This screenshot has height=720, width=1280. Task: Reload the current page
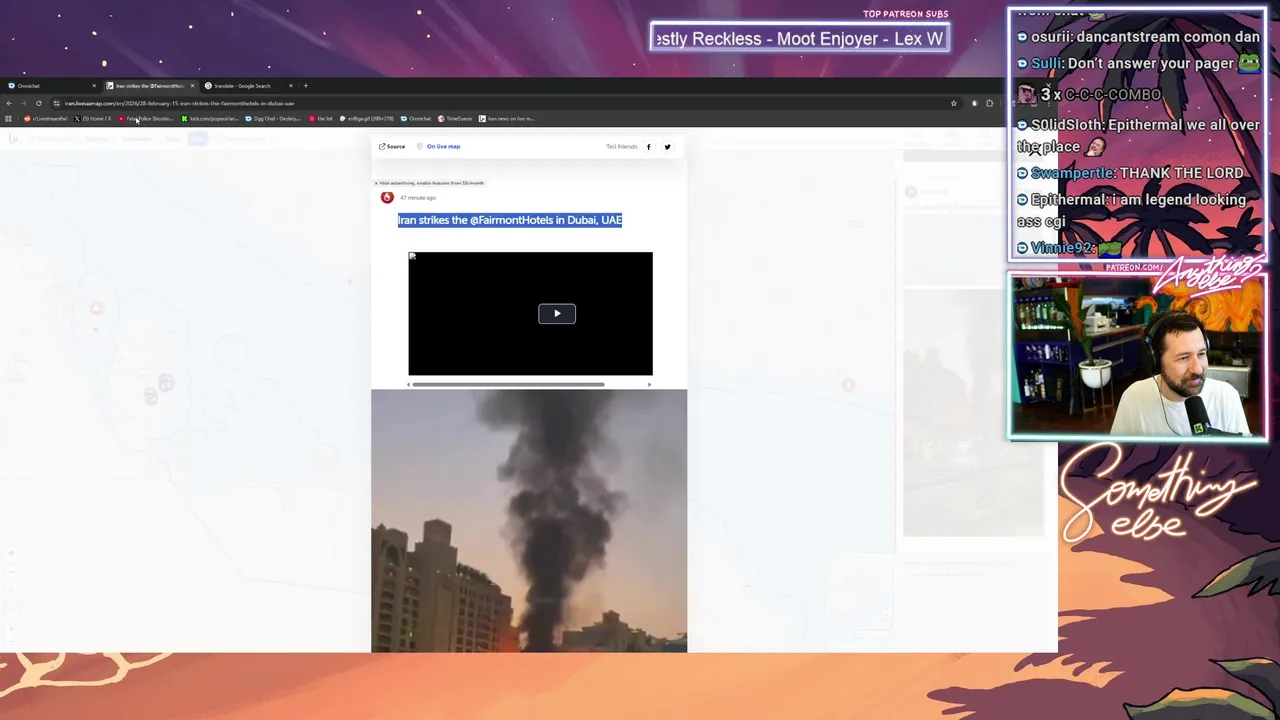(x=39, y=103)
